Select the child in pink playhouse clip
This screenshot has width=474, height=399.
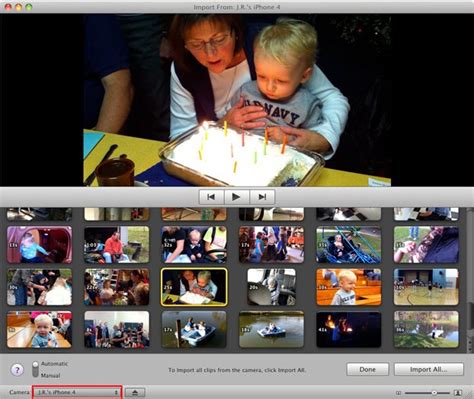pyautogui.click(x=39, y=245)
